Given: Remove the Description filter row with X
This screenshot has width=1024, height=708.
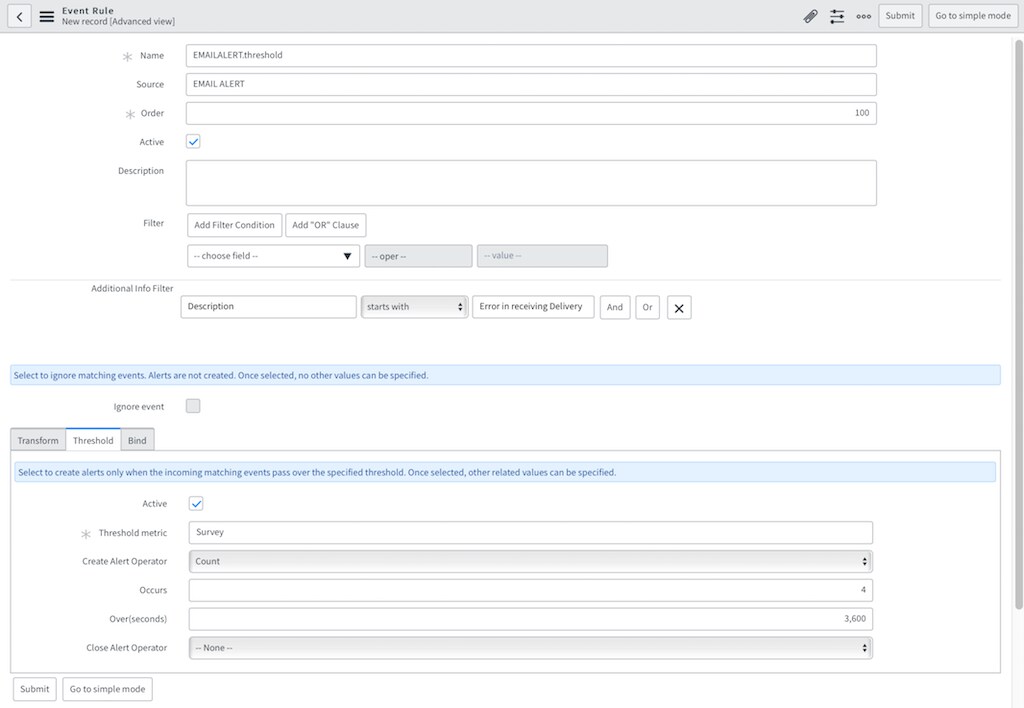Looking at the screenshot, I should pos(679,308).
